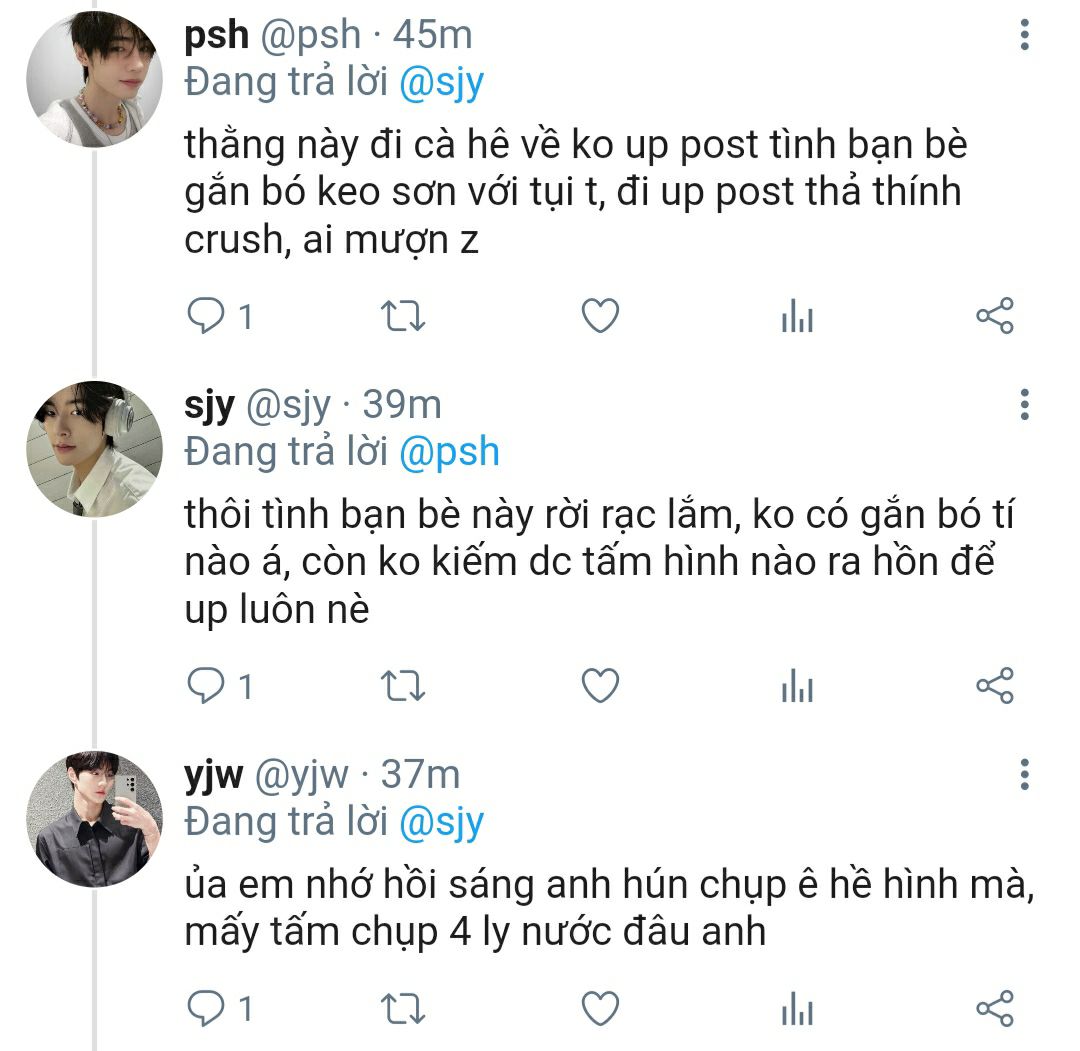Open more options for yjw's tweet
Viewport: 1080px width, 1051px height.
[x=1024, y=774]
